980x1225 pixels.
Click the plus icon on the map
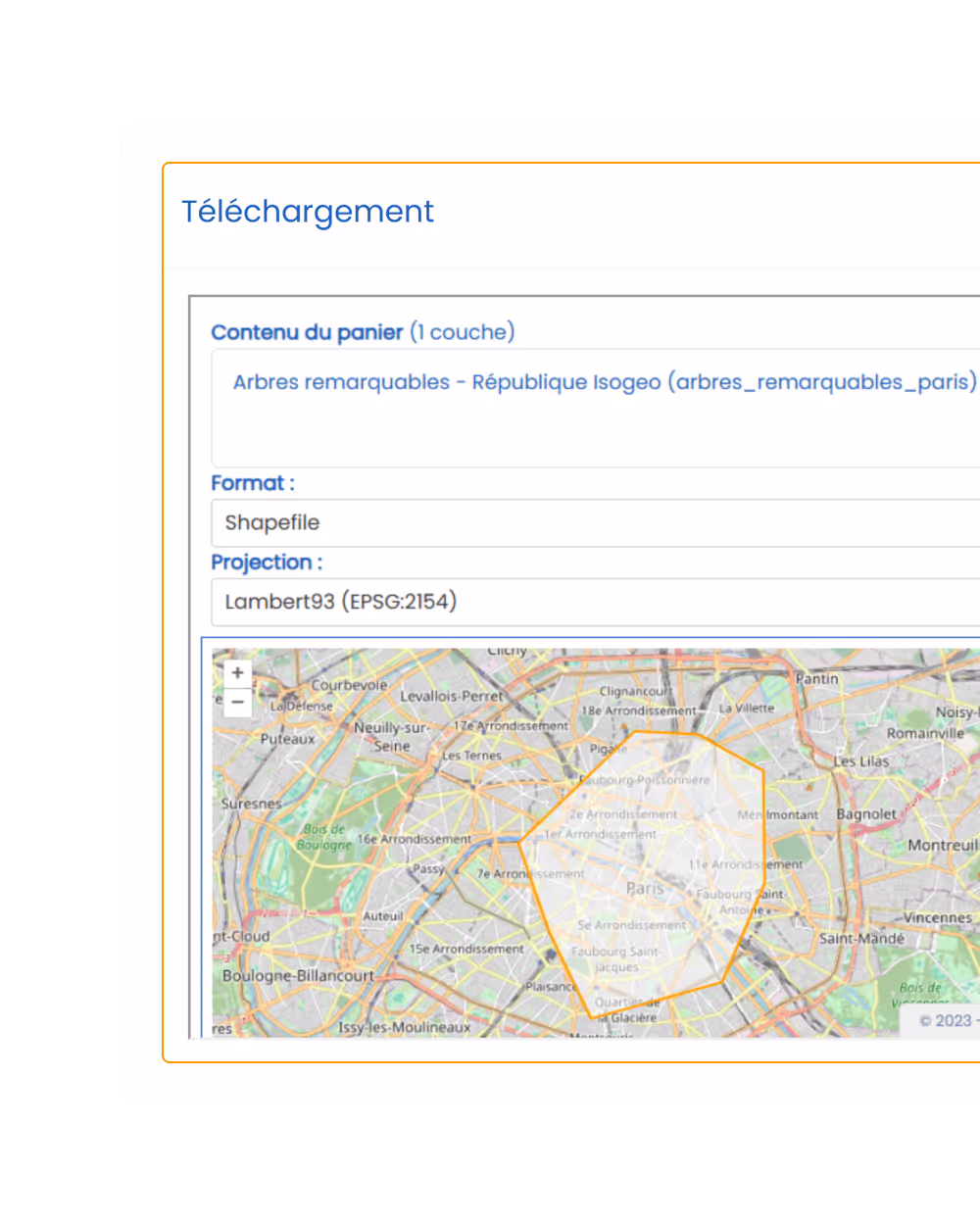coord(236,672)
